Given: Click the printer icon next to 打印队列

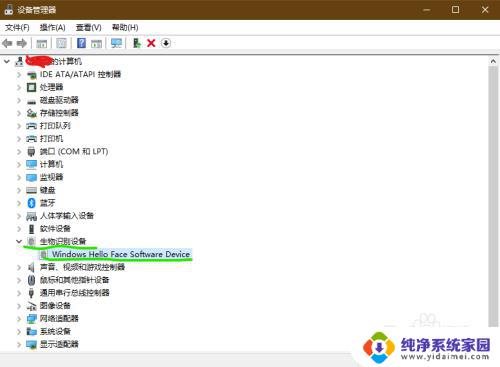Looking at the screenshot, I should 31,126.
